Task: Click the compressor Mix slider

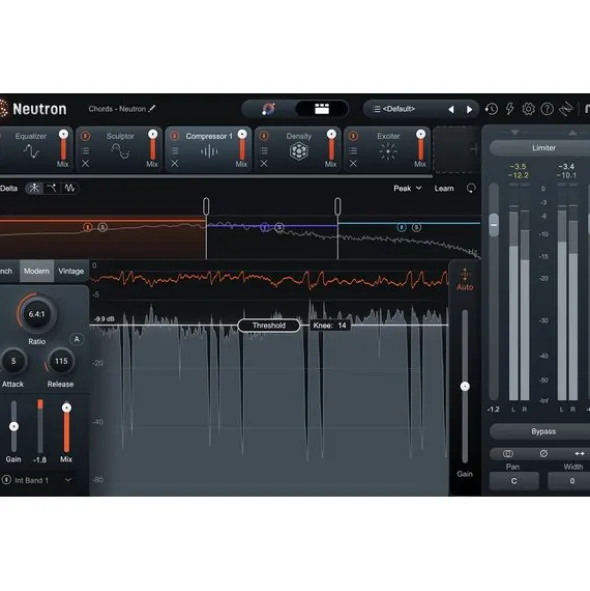Action: pyautogui.click(x=66, y=426)
